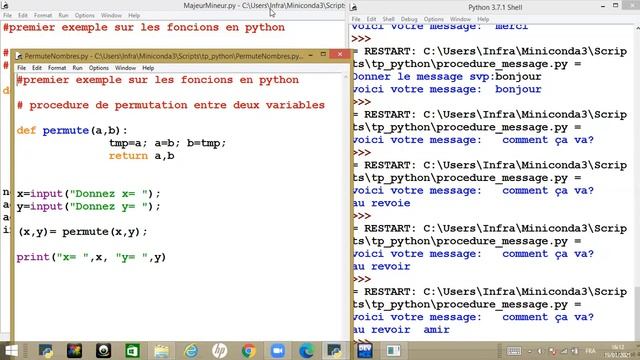Open Help menu in PermuteNombres.py window

pos(148,68)
